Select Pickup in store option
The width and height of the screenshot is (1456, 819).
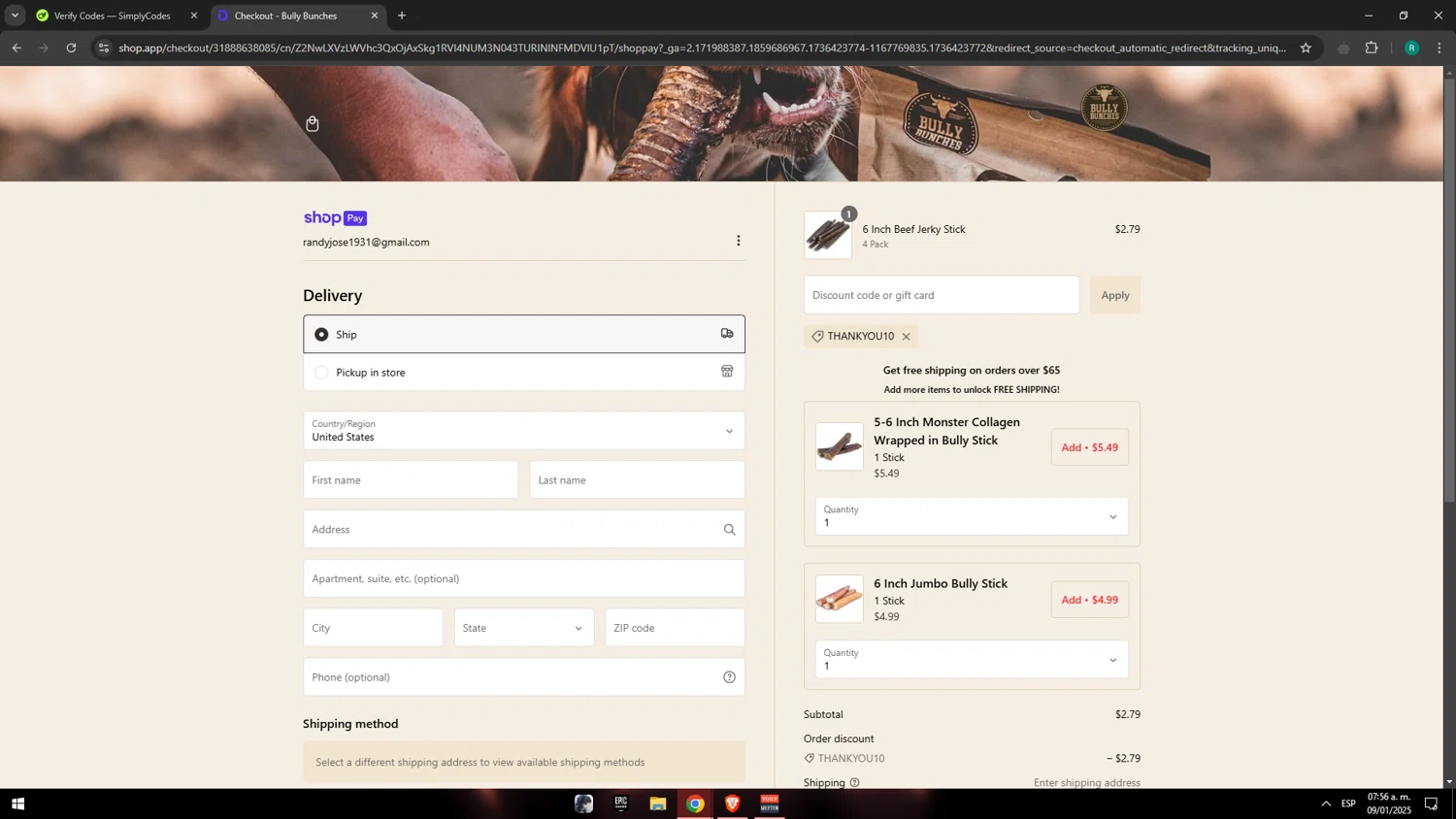point(524,372)
